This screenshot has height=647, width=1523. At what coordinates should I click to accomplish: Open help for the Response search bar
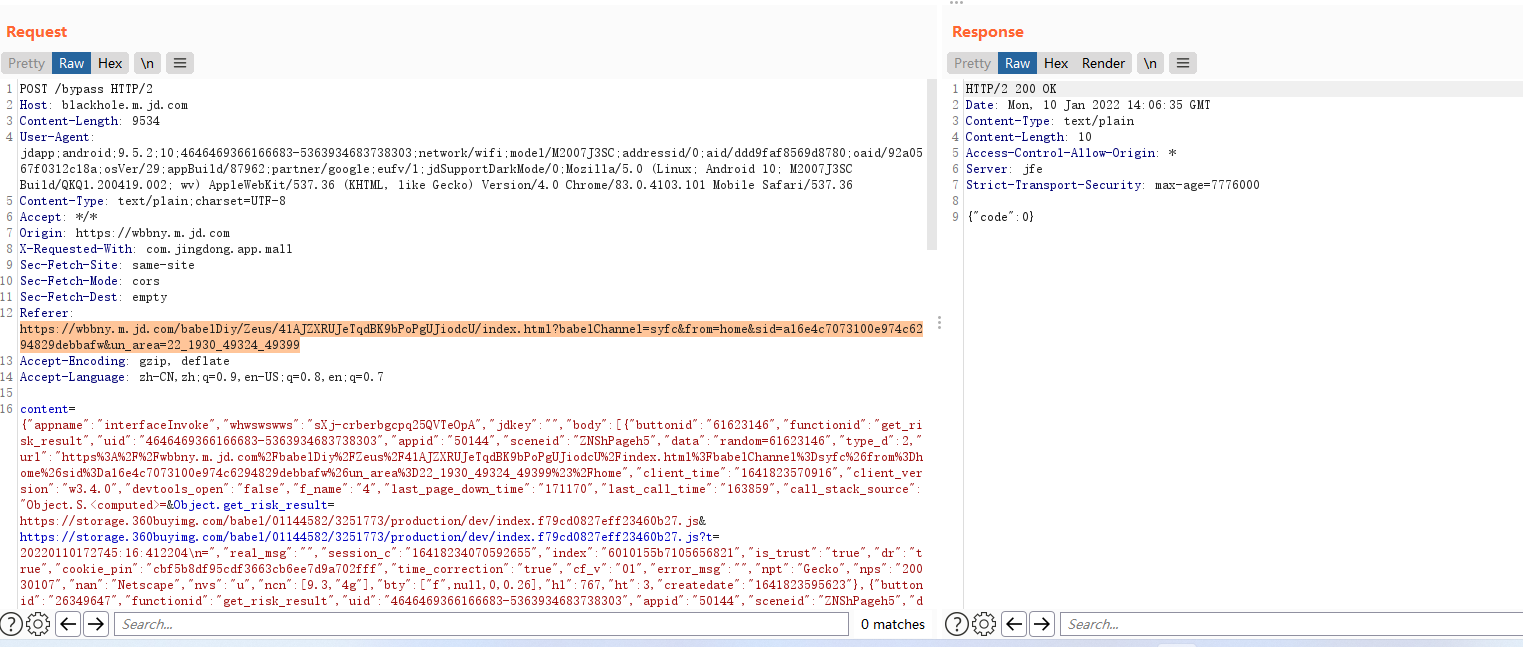coord(957,624)
